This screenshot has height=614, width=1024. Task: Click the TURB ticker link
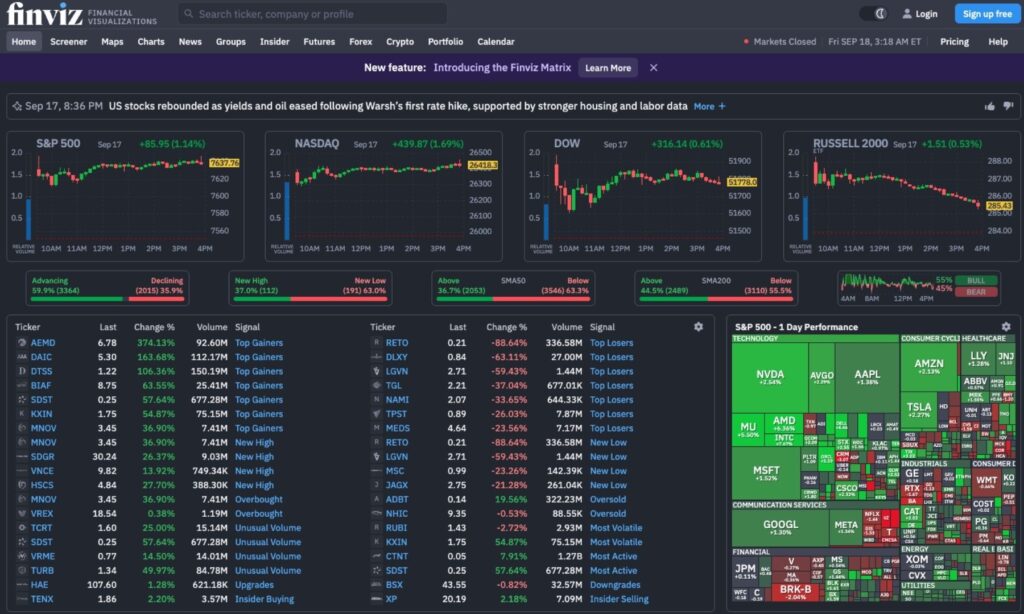click(42, 570)
